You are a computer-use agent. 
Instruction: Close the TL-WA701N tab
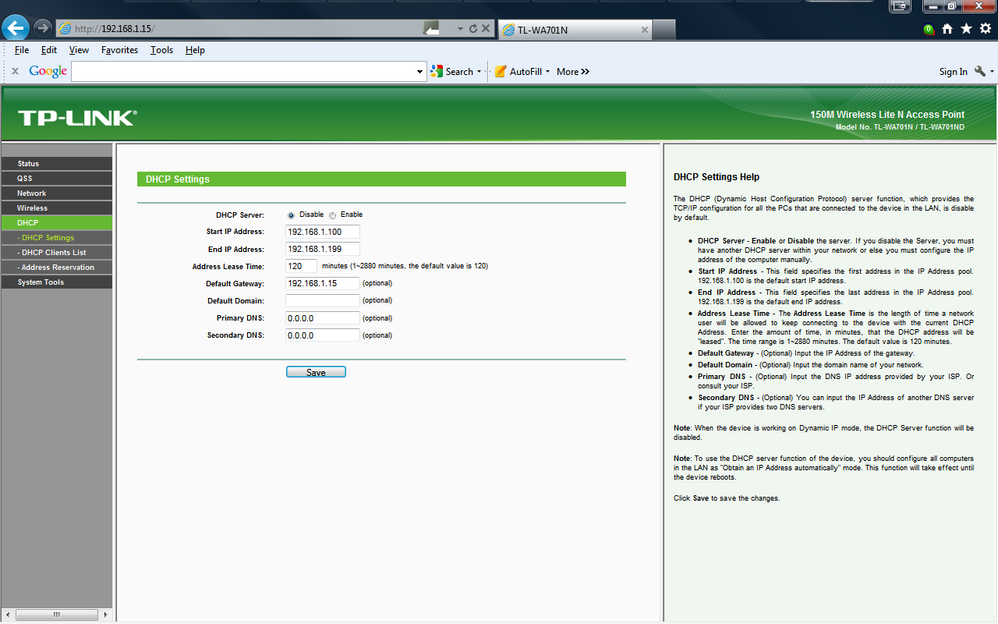(644, 30)
